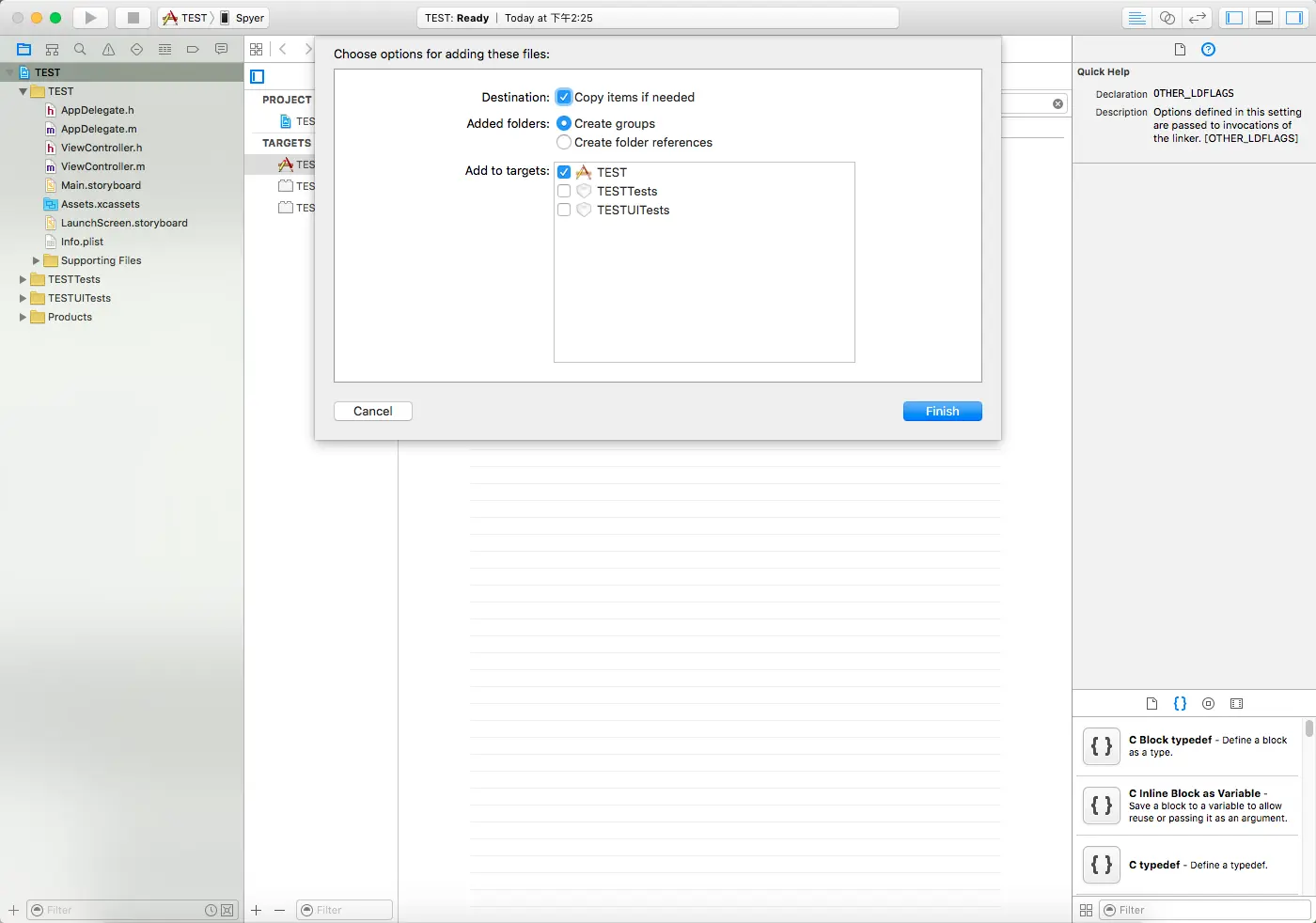Hide the project and targets list
This screenshot has width=1316, height=923.
258,77
